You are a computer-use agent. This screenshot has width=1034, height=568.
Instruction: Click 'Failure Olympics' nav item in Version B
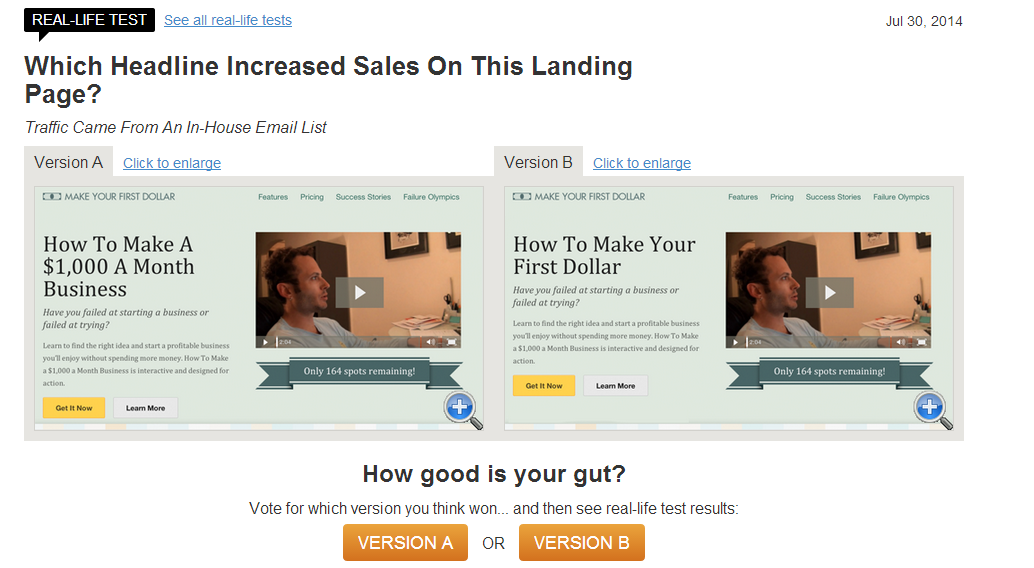[901, 197]
